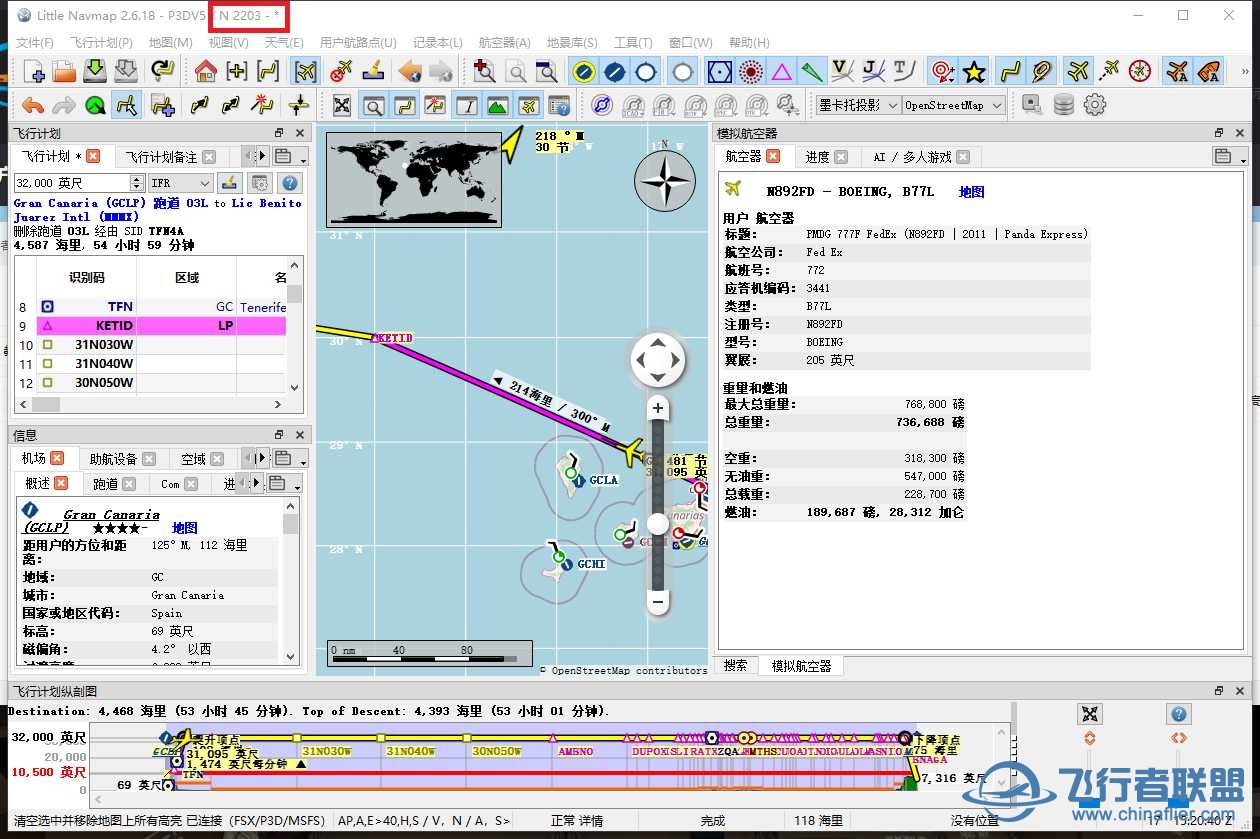Viewport: 1260px width, 839px height.
Task: Open the 地图(M) menu
Action: pyautogui.click(x=170, y=42)
